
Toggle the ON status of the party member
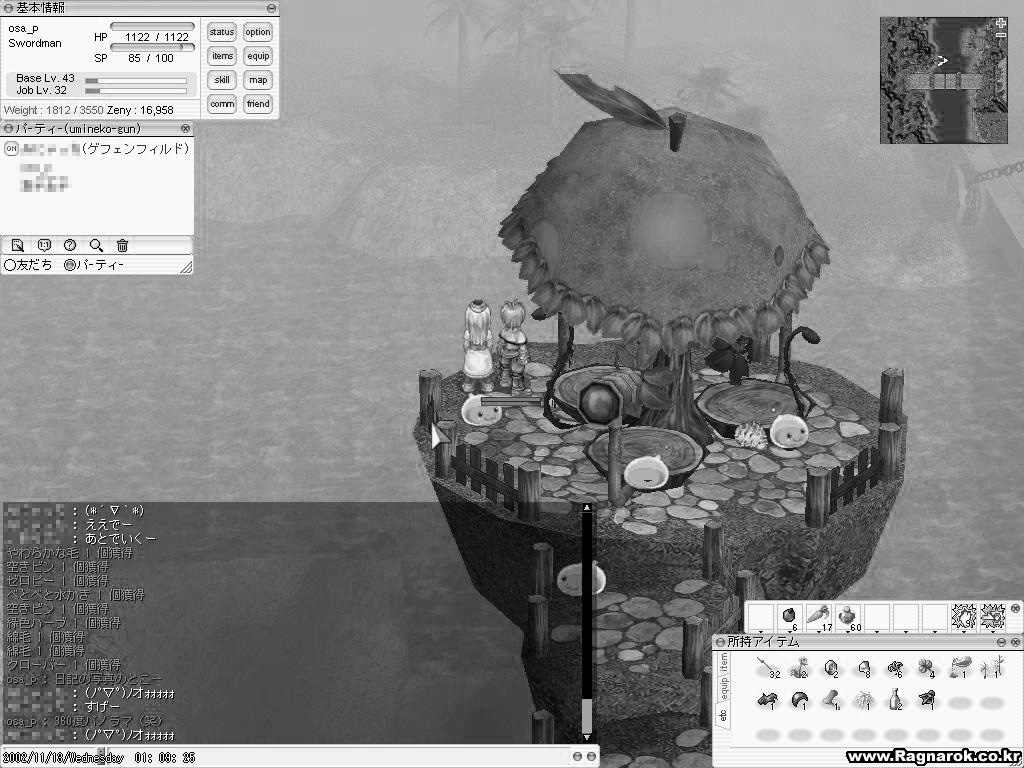(11, 149)
